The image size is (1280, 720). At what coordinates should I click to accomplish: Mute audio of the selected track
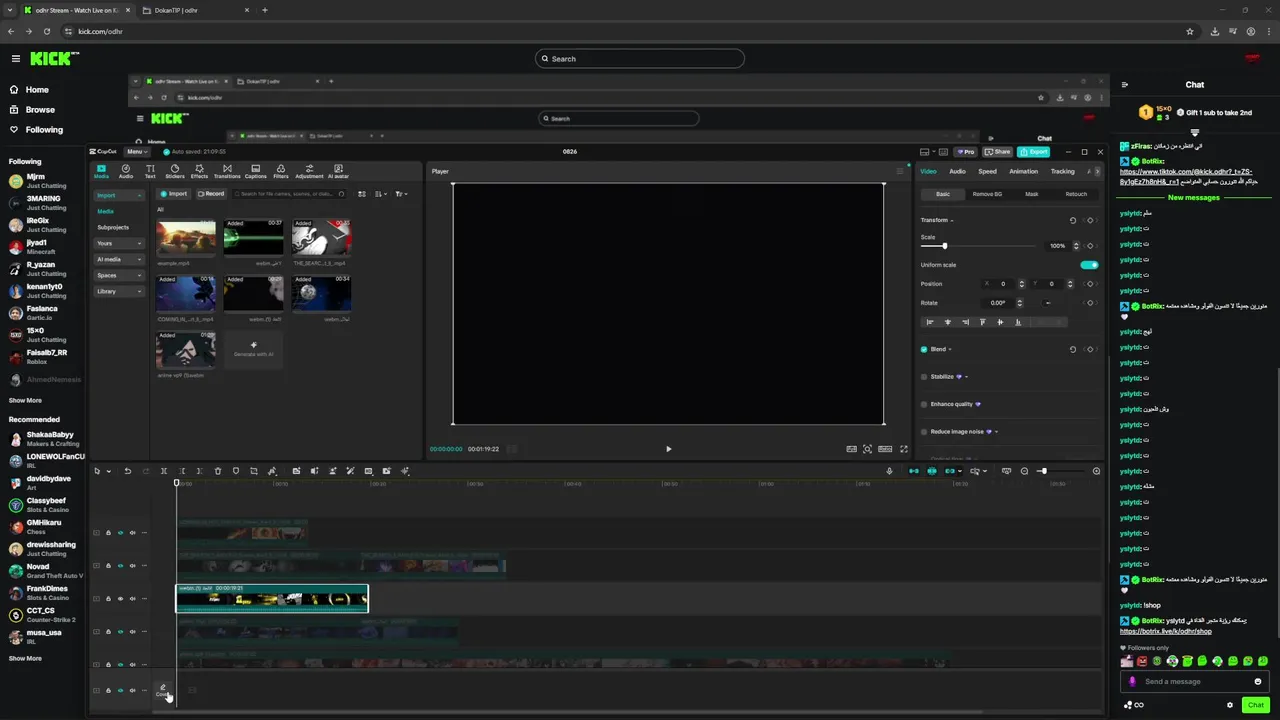[x=132, y=599]
